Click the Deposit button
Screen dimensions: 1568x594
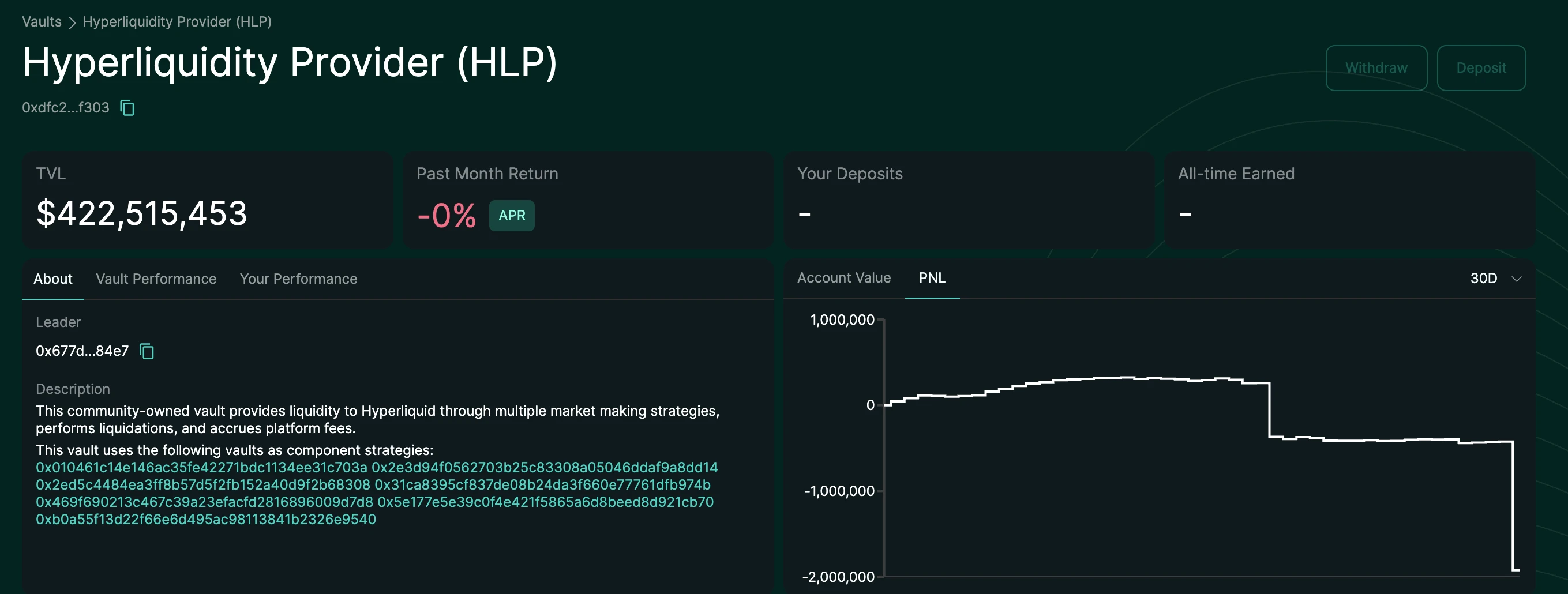(1480, 67)
